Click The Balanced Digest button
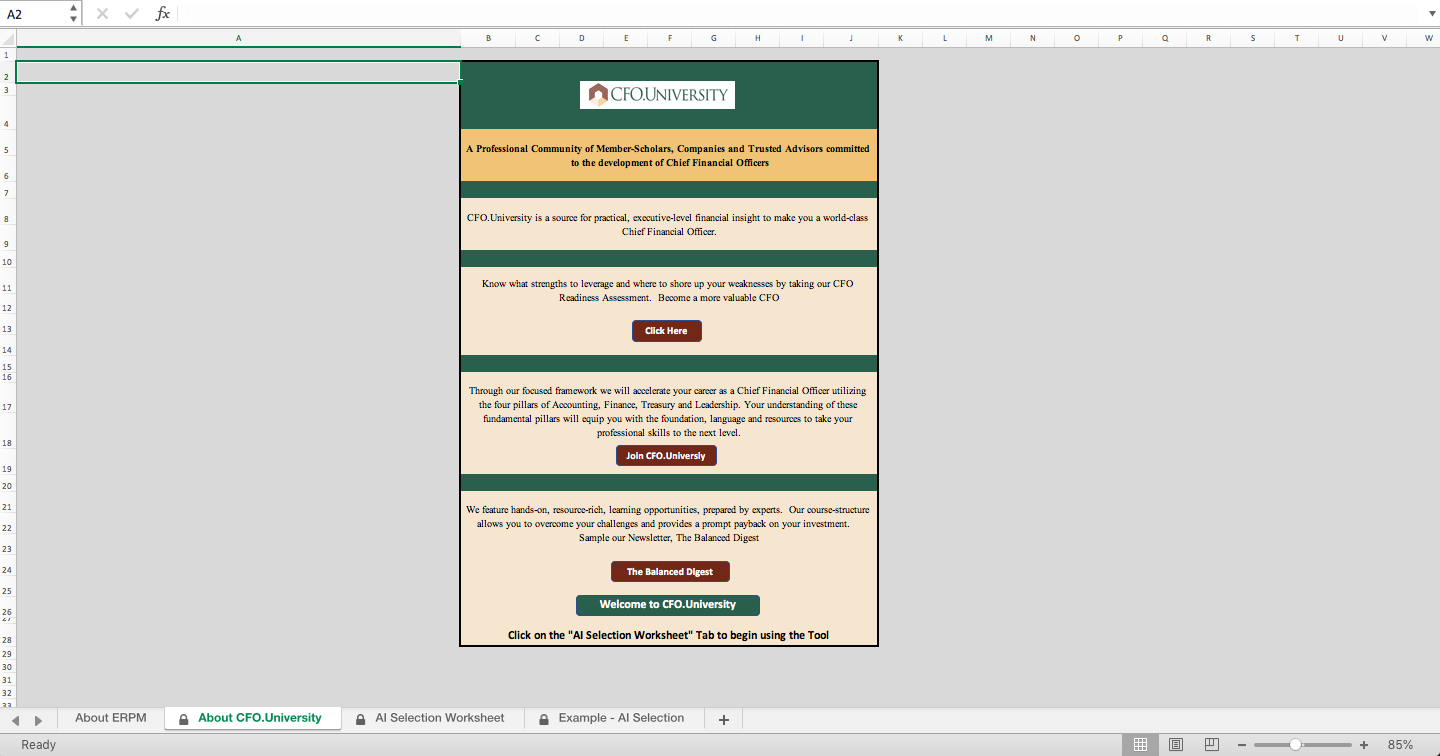Viewport: 1440px width, 756px height. (x=670, y=572)
